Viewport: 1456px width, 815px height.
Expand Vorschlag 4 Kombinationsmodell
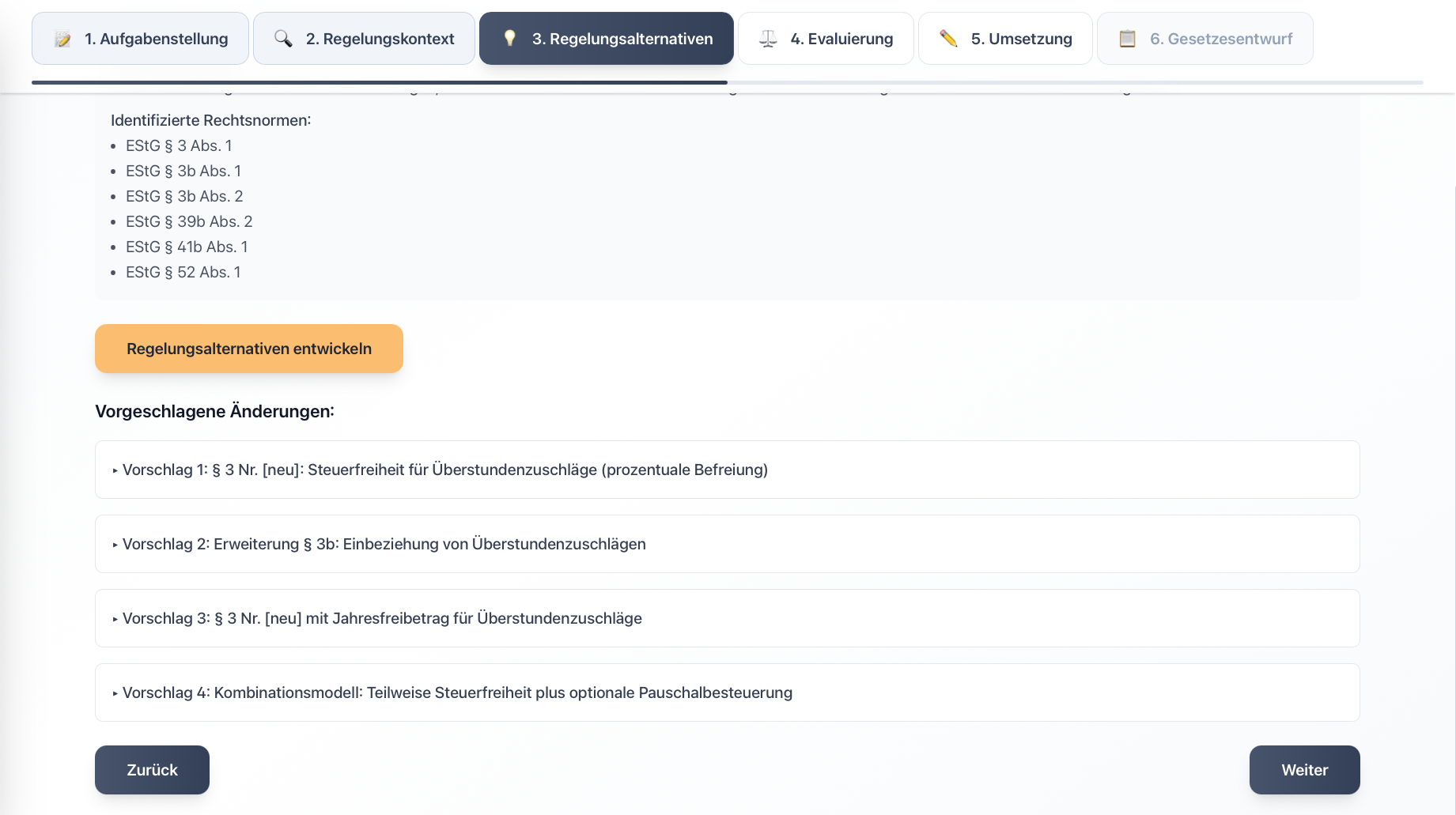click(x=728, y=692)
